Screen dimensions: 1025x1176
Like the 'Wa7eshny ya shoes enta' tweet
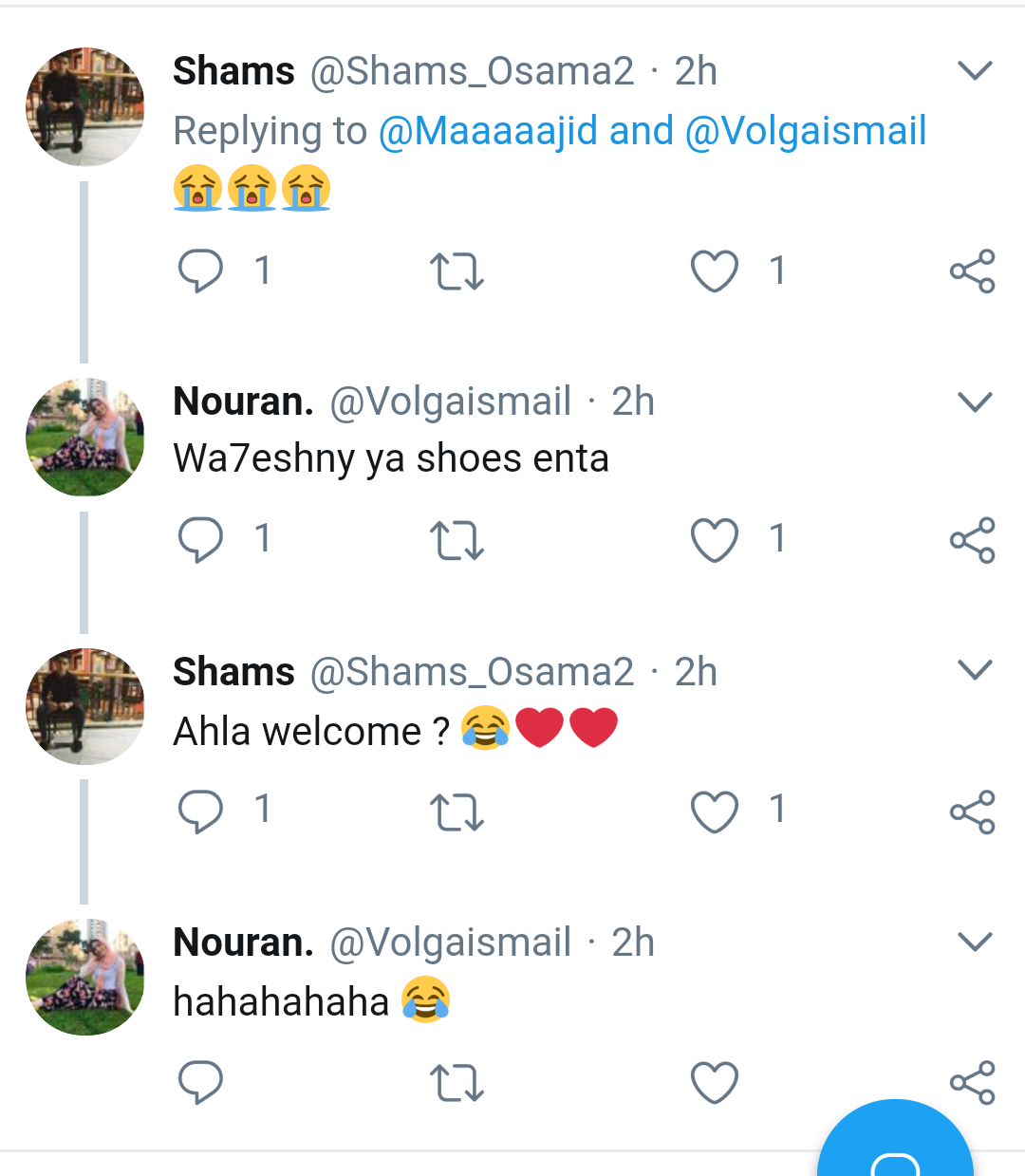(714, 540)
